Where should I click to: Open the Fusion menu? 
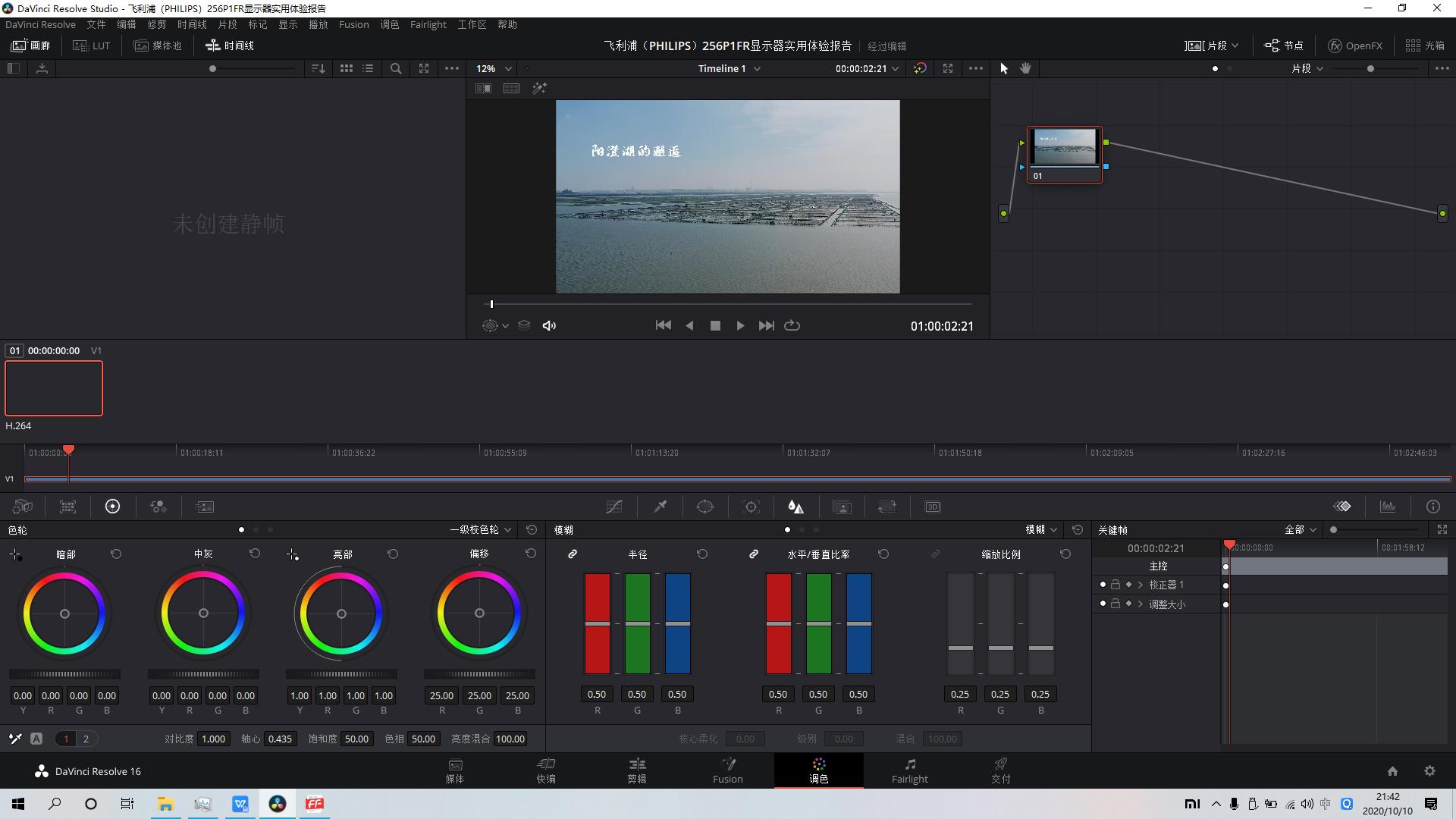[x=353, y=24]
